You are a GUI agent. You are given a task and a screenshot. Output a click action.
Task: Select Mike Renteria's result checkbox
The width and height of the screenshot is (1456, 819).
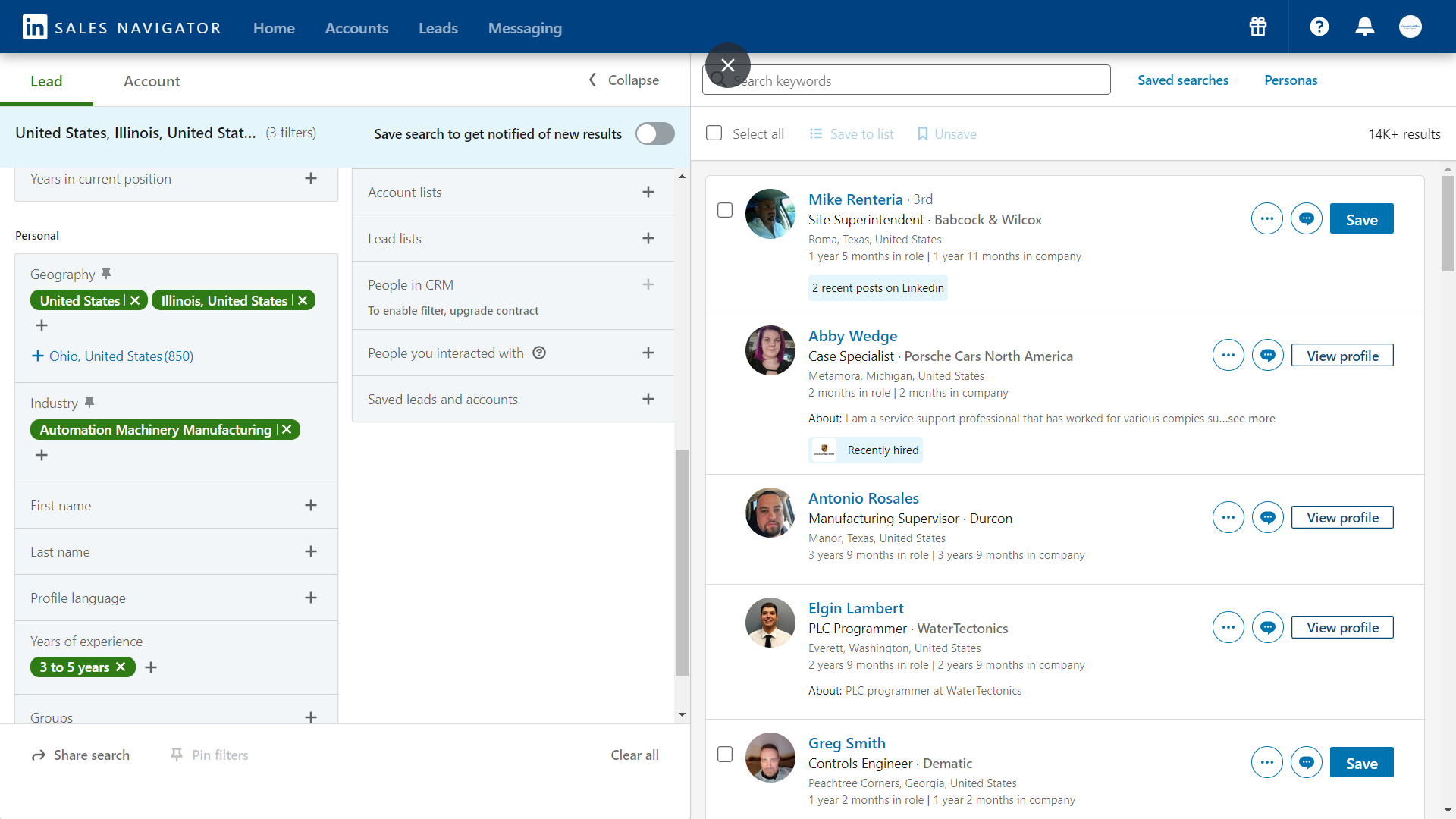pyautogui.click(x=725, y=210)
